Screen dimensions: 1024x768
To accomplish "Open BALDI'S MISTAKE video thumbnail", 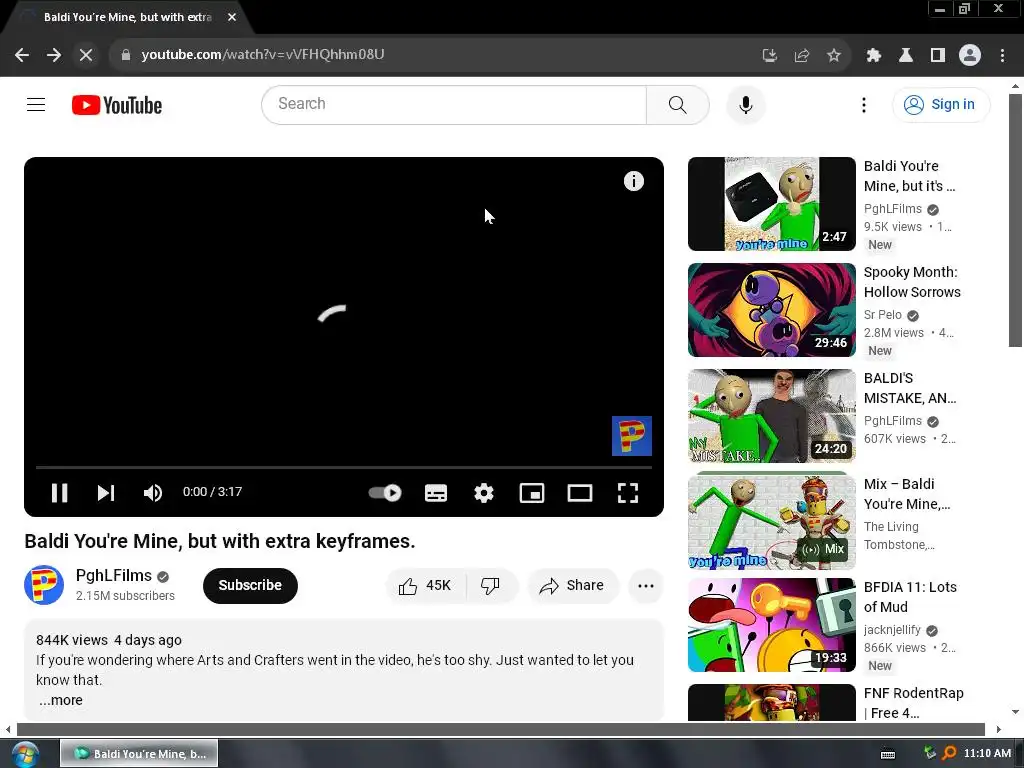I will [x=771, y=416].
